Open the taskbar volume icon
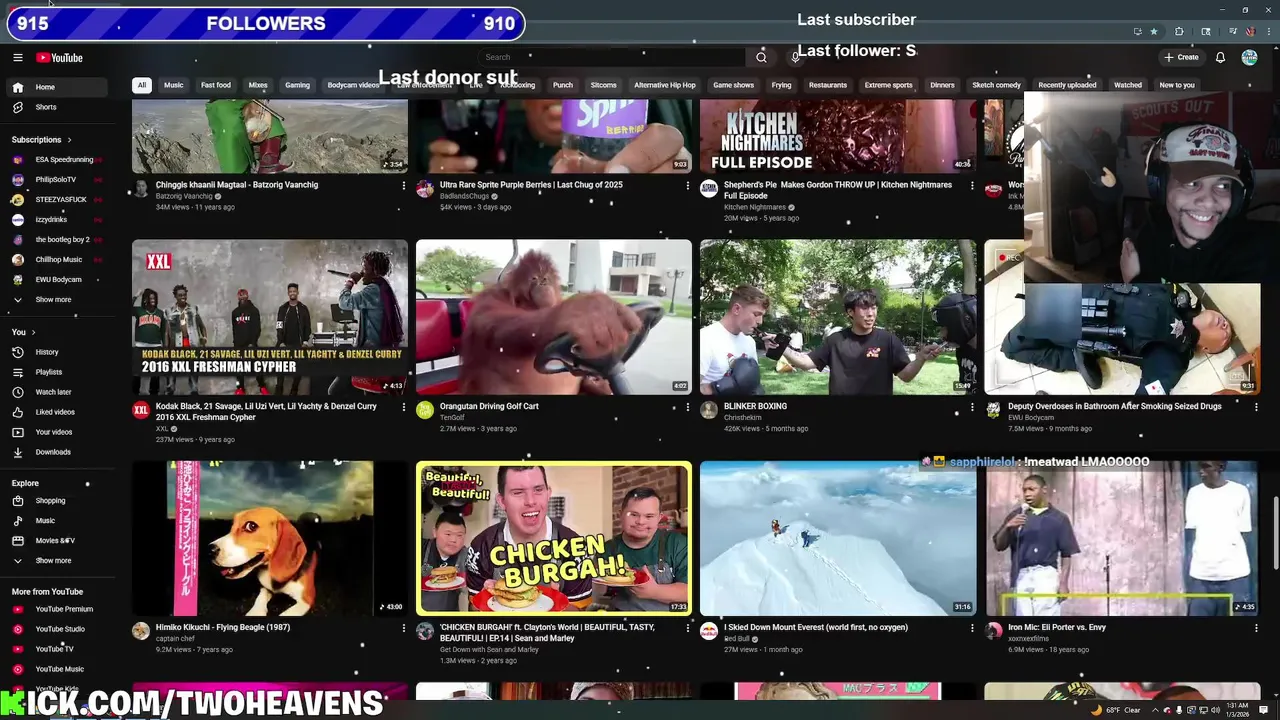The image size is (1280, 720). [1216, 710]
